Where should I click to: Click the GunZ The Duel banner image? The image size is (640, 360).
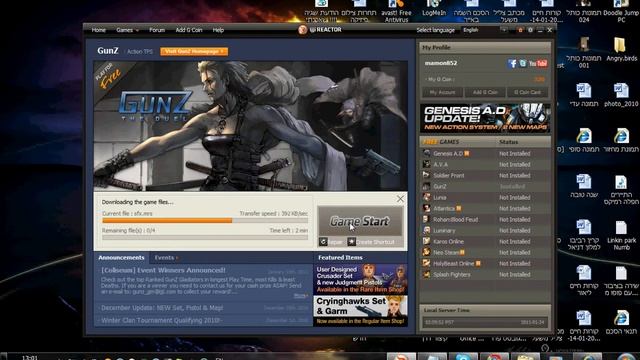click(250, 126)
